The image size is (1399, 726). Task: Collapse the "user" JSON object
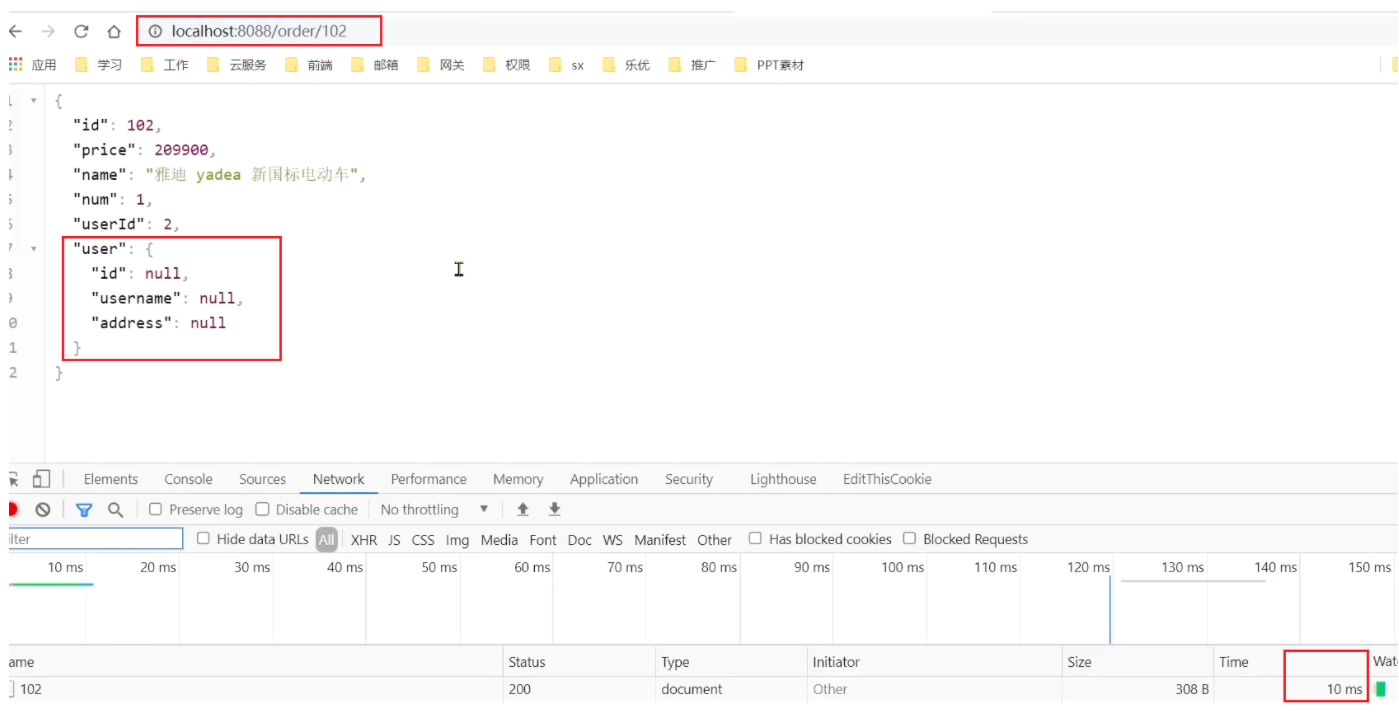pyautogui.click(x=34, y=249)
